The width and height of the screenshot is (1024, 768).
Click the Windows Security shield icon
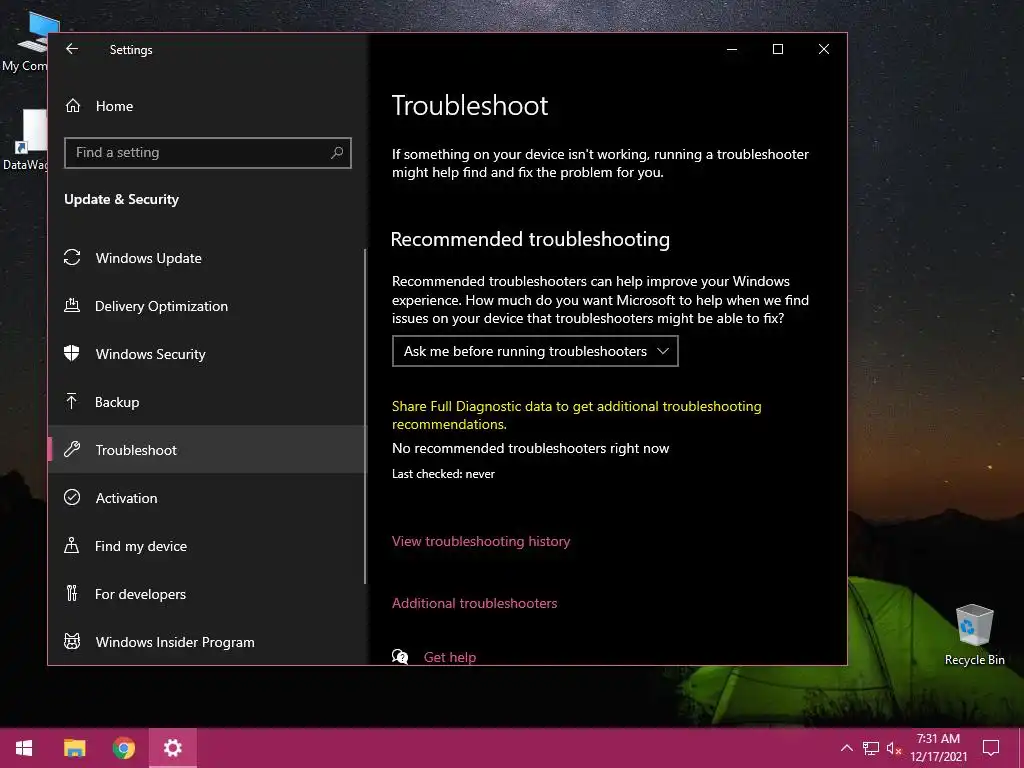[x=72, y=353]
